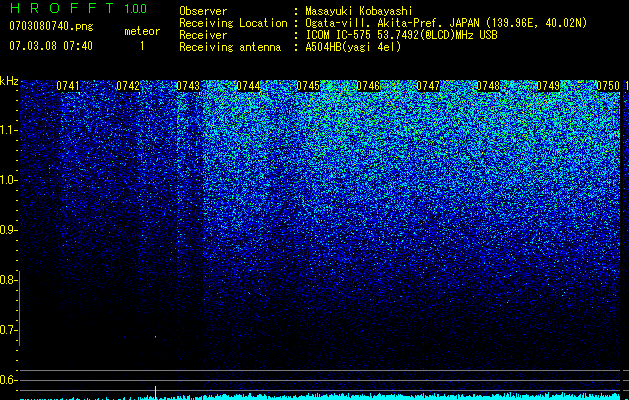The image size is (629, 400).
Task: Click the 0741 time marker
Action: pyautogui.click(x=68, y=86)
